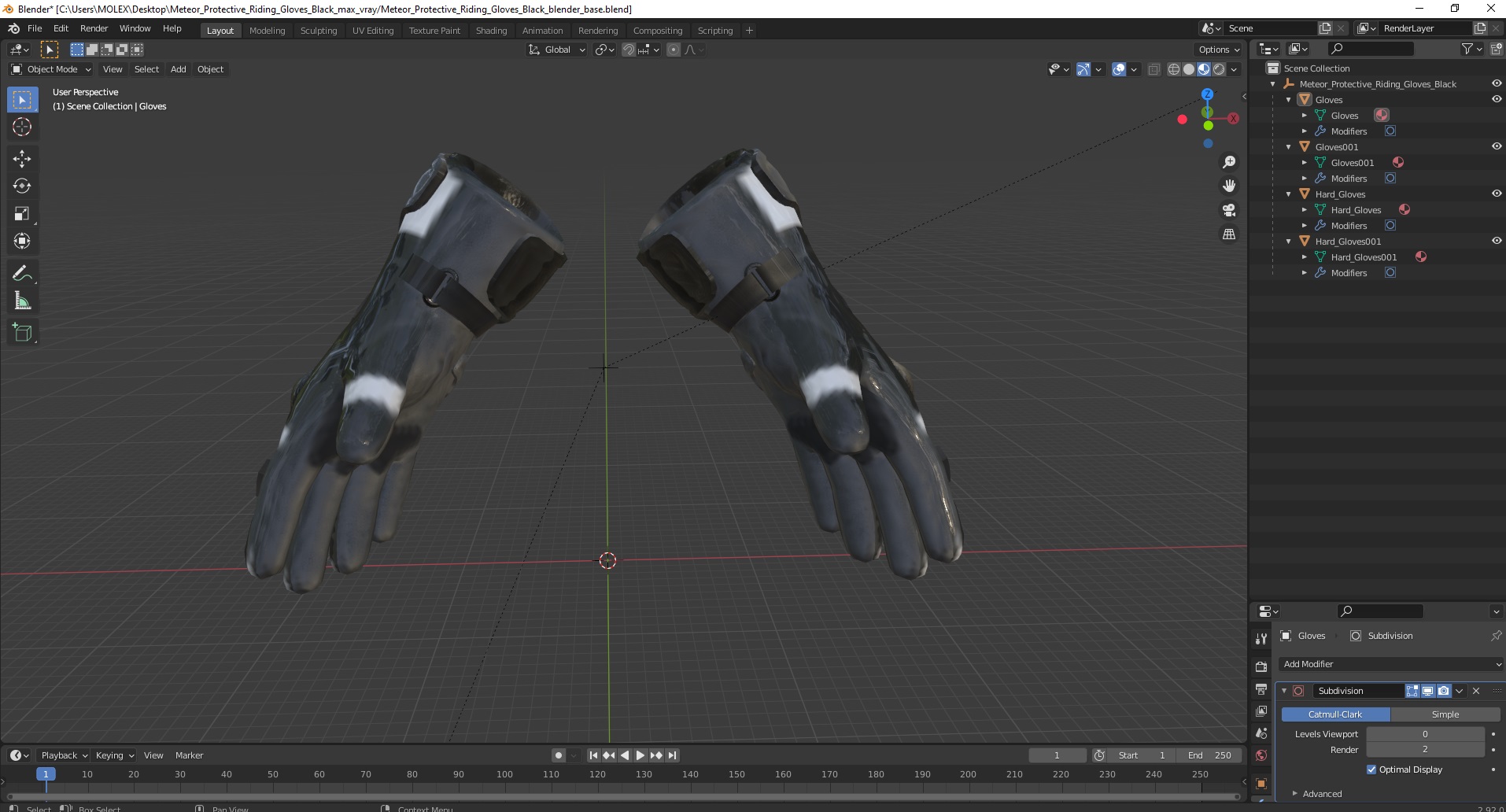Viewport: 1506px width, 812px height.
Task: Open the Playback dropdown menu
Action: coord(64,755)
